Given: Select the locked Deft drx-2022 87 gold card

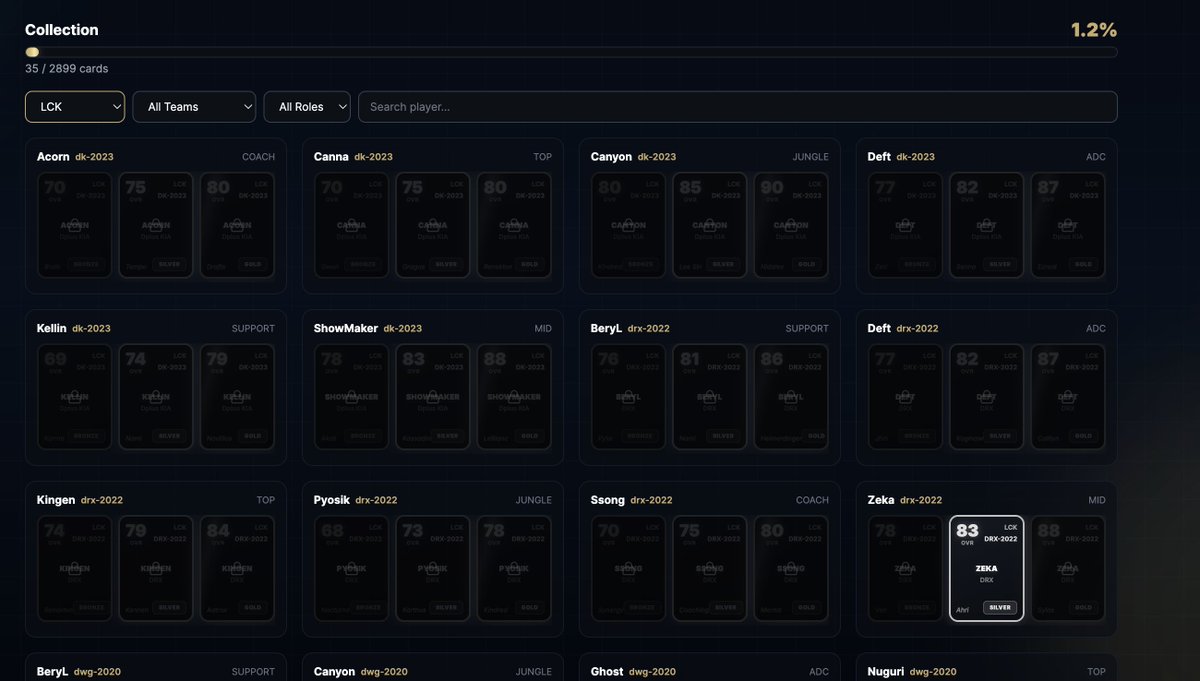Looking at the screenshot, I should click(x=1068, y=397).
